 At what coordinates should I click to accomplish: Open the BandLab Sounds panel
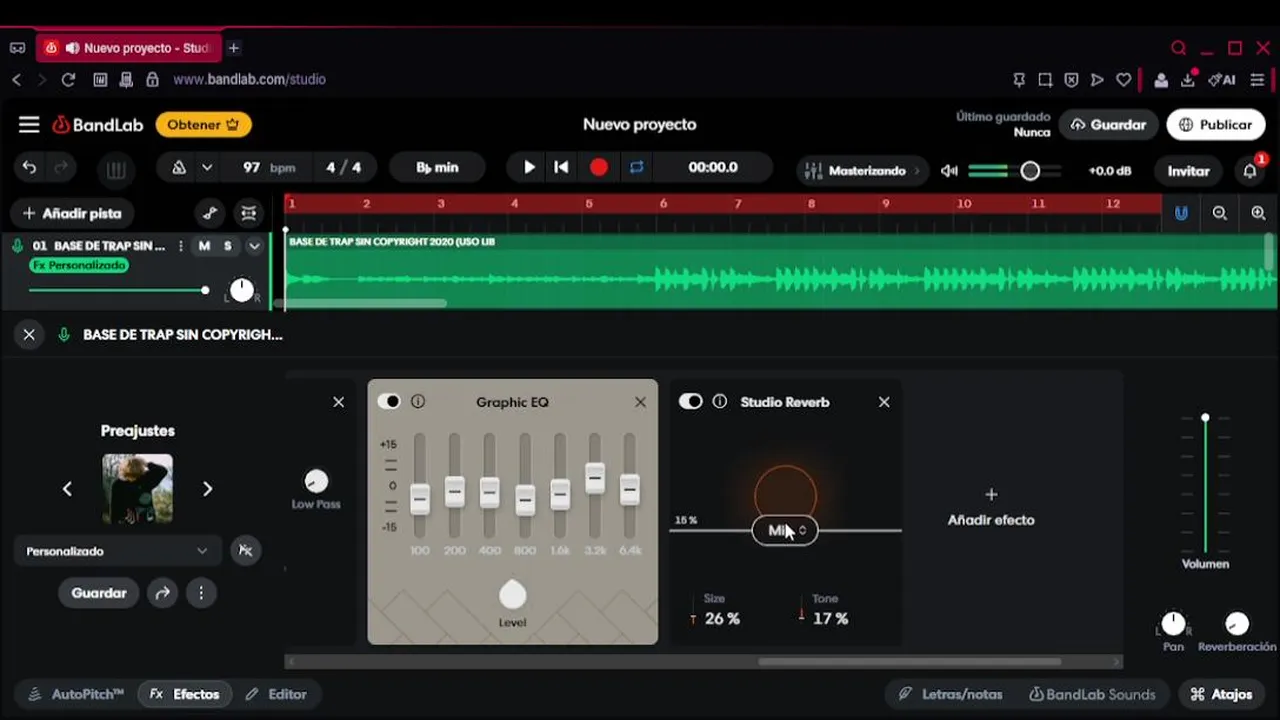point(1092,694)
